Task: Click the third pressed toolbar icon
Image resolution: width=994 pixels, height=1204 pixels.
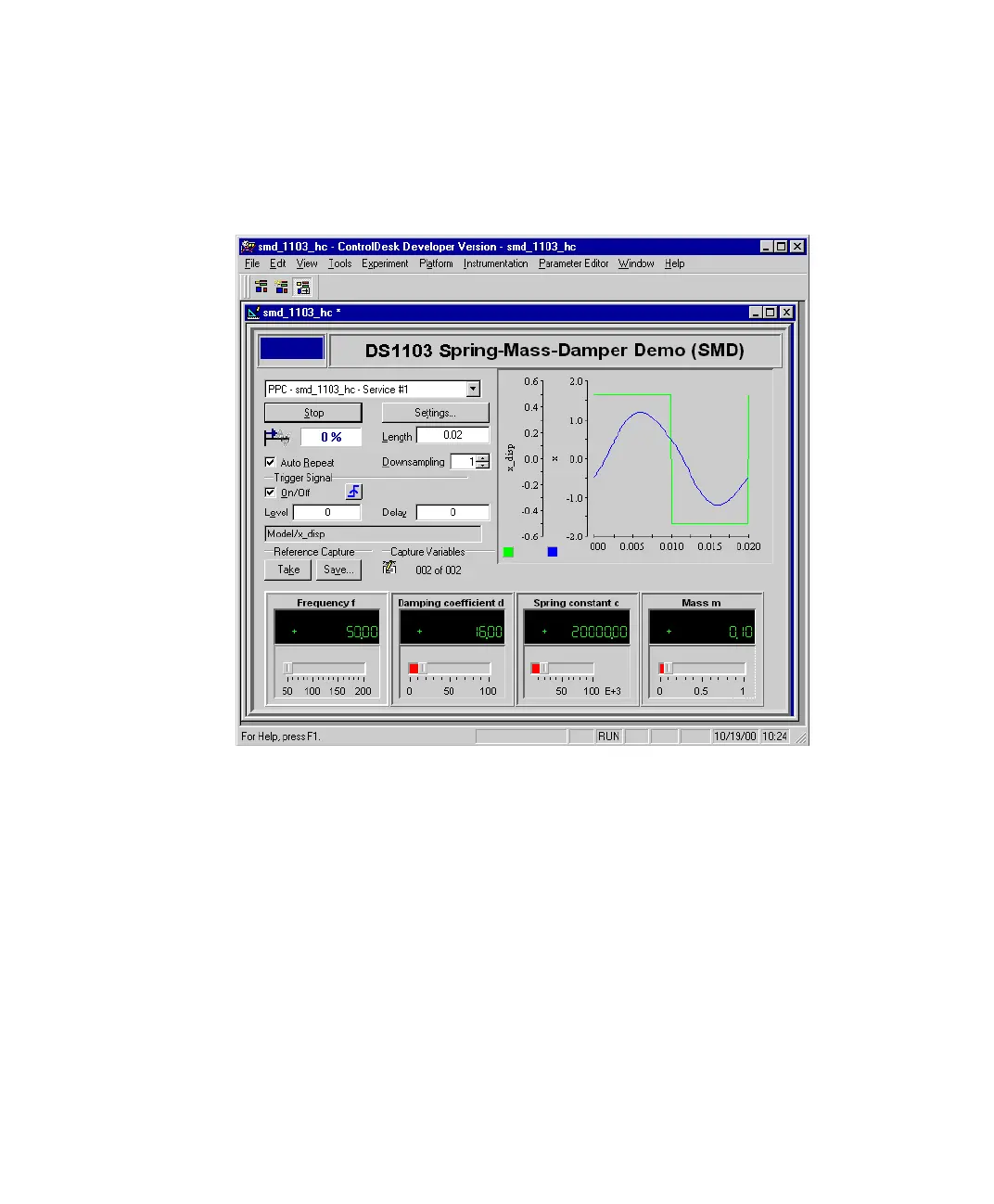Action: [302, 287]
